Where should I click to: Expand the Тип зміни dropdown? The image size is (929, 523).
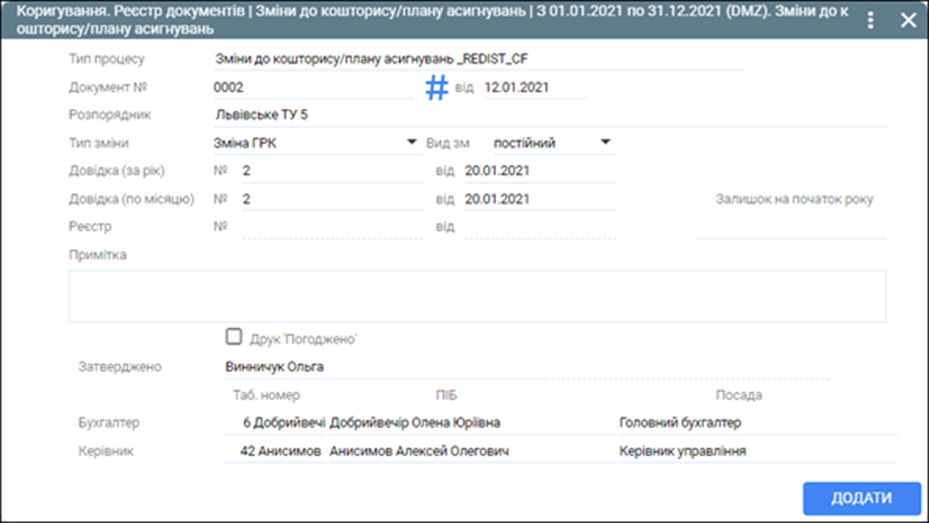click(411, 143)
